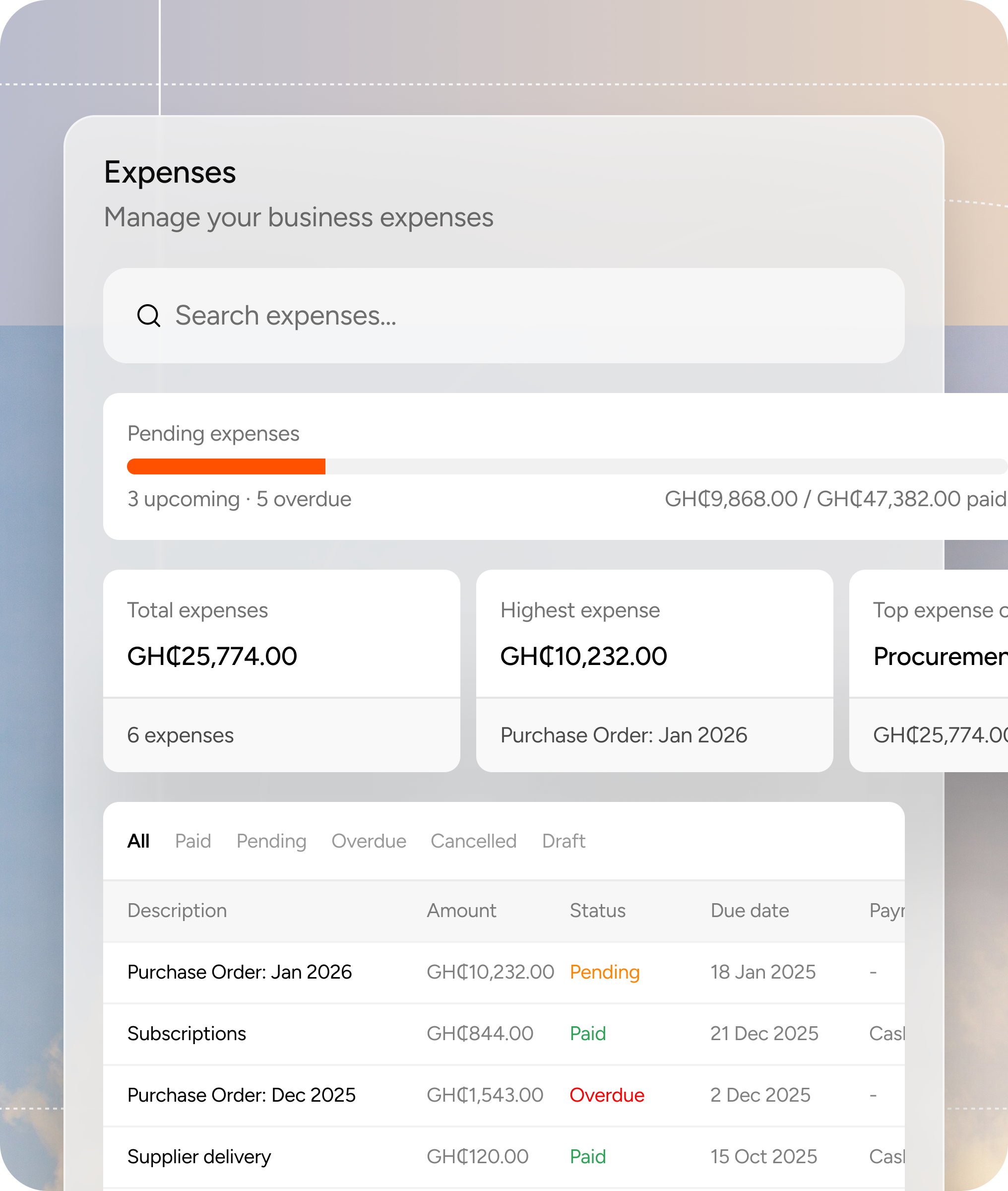Switch to the Pending tab

pyautogui.click(x=271, y=841)
